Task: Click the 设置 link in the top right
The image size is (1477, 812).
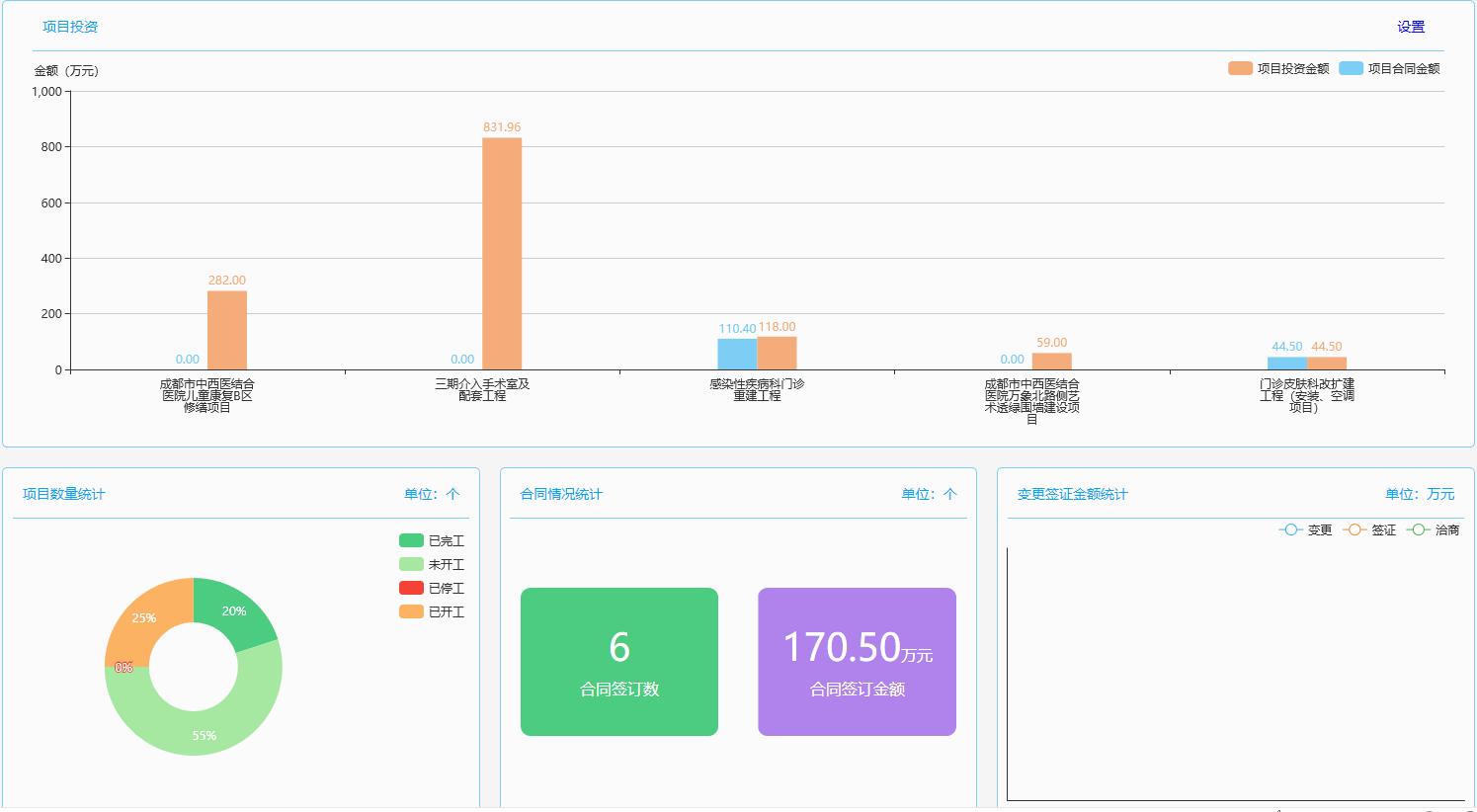Action: (1410, 27)
